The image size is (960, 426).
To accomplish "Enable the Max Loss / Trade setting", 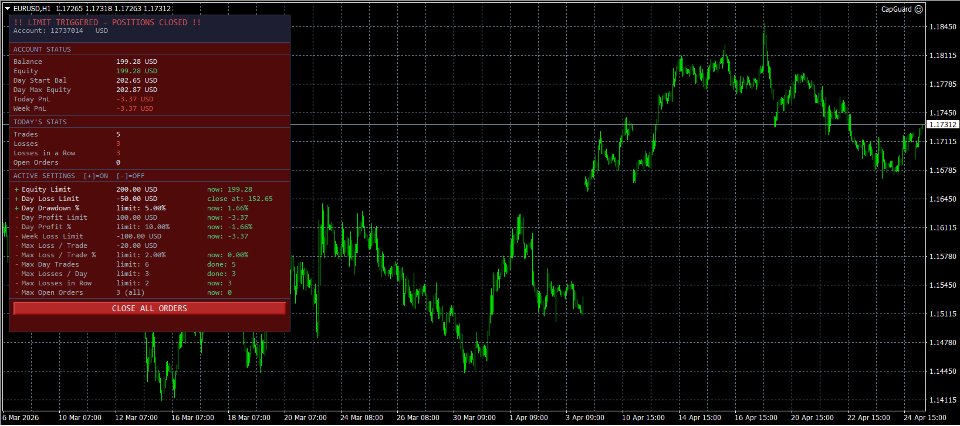I will click(17, 245).
